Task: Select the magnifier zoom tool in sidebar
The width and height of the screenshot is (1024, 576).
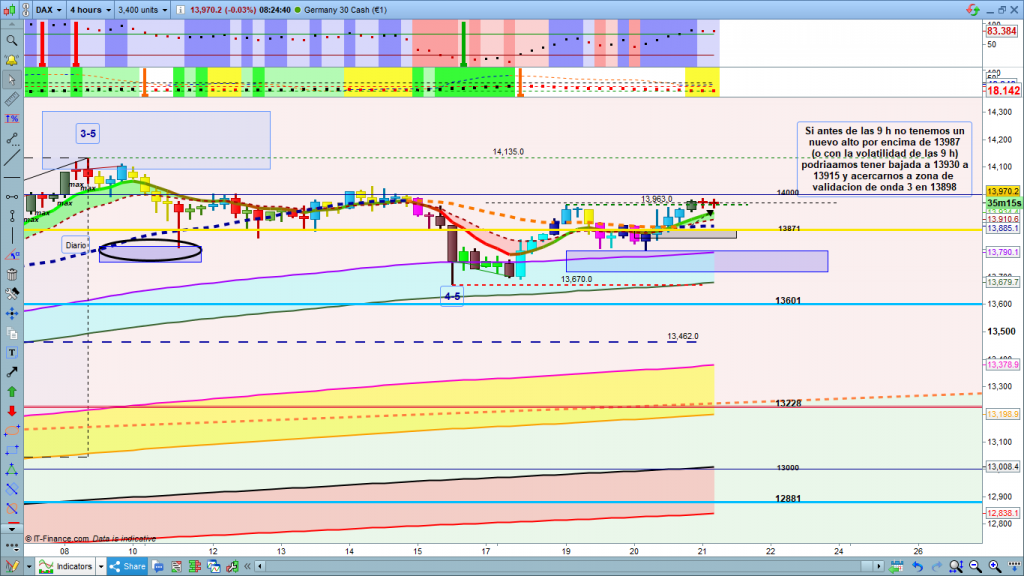Action: point(12,41)
